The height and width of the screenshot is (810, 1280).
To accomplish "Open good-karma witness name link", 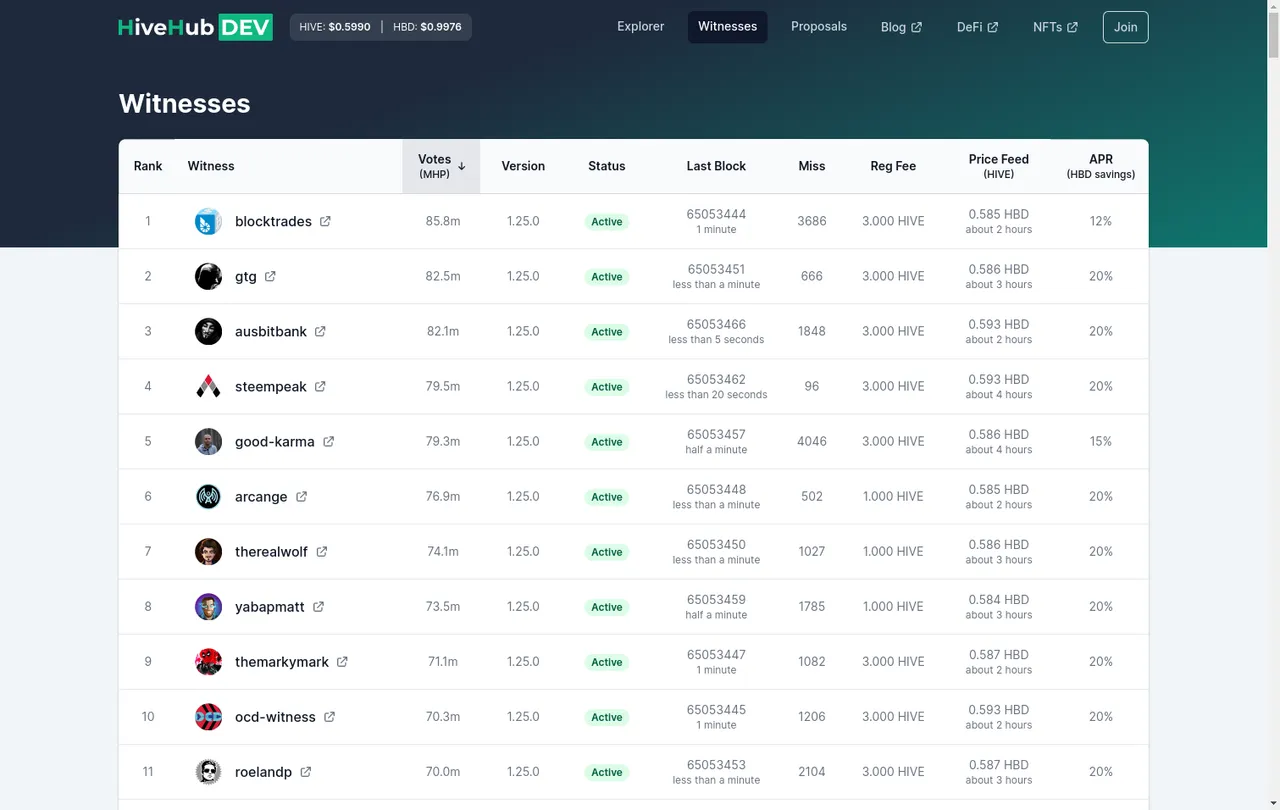I will click(275, 441).
